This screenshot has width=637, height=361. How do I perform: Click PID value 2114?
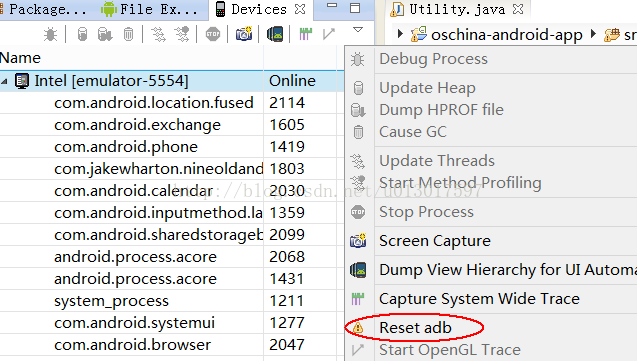click(x=287, y=103)
